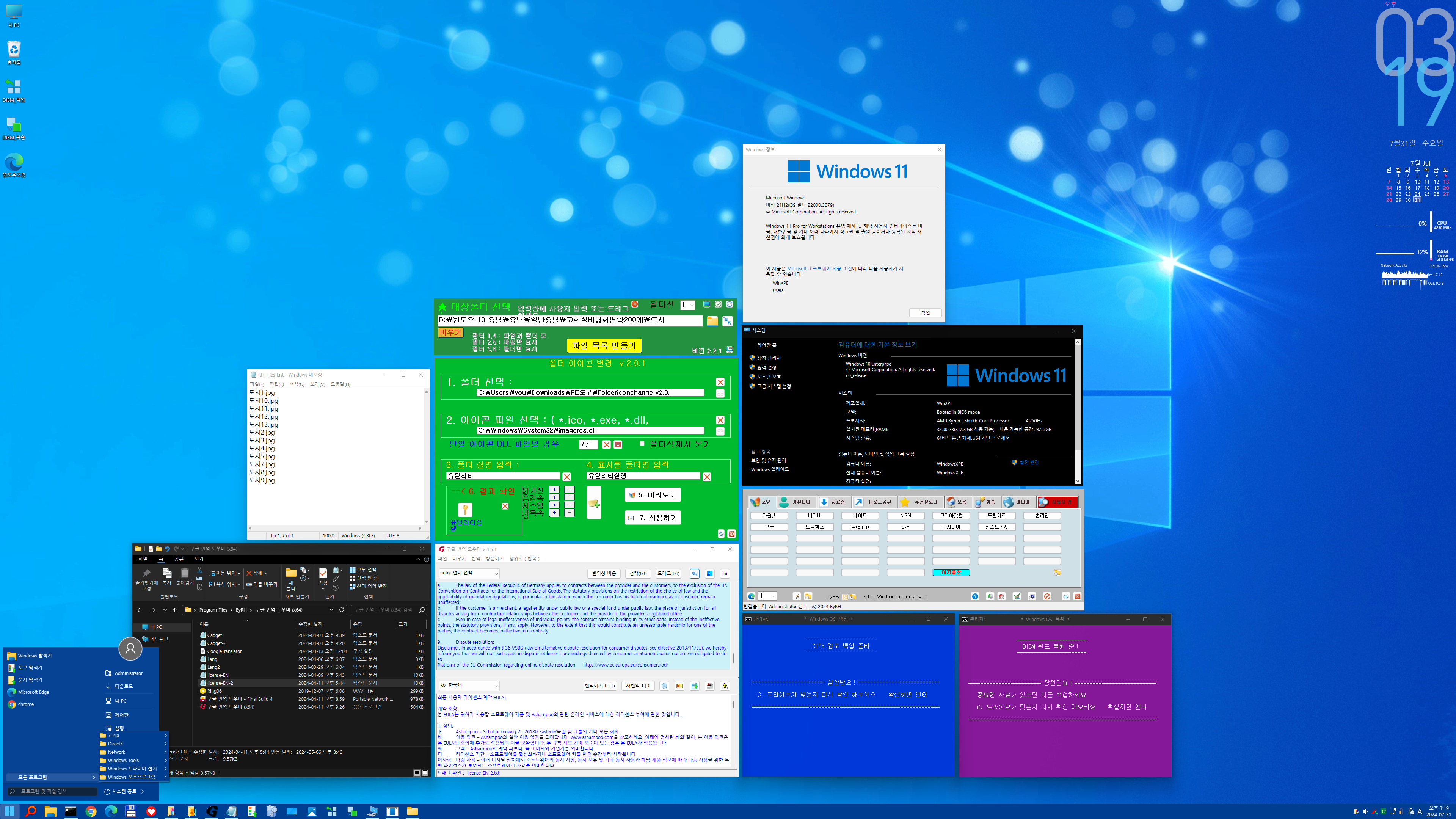Click the red X clear icon for 아이콘 파일 선택
This screenshot has height=819, width=1456.
click(720, 420)
